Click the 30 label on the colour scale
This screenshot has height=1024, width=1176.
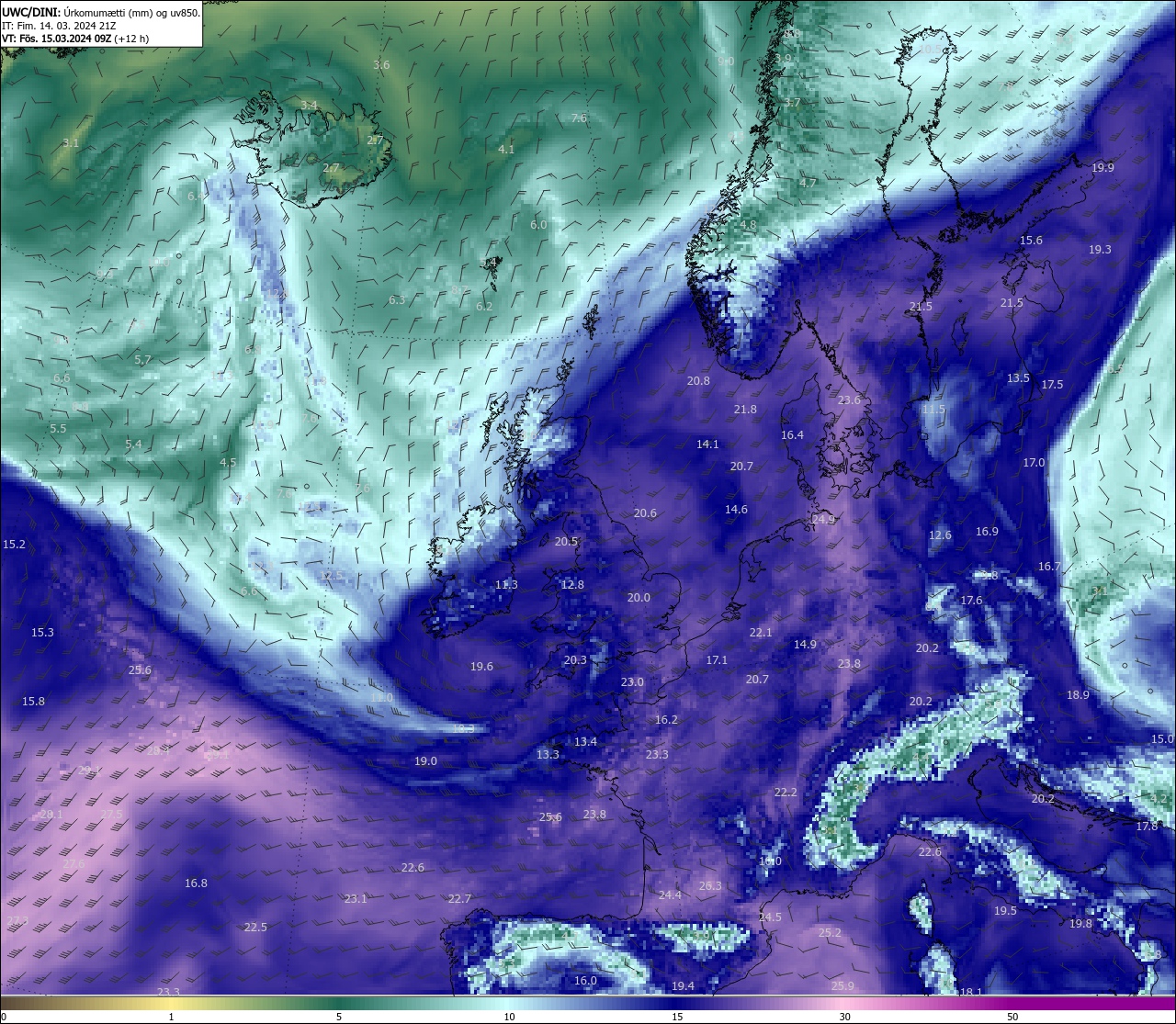pos(844,1017)
